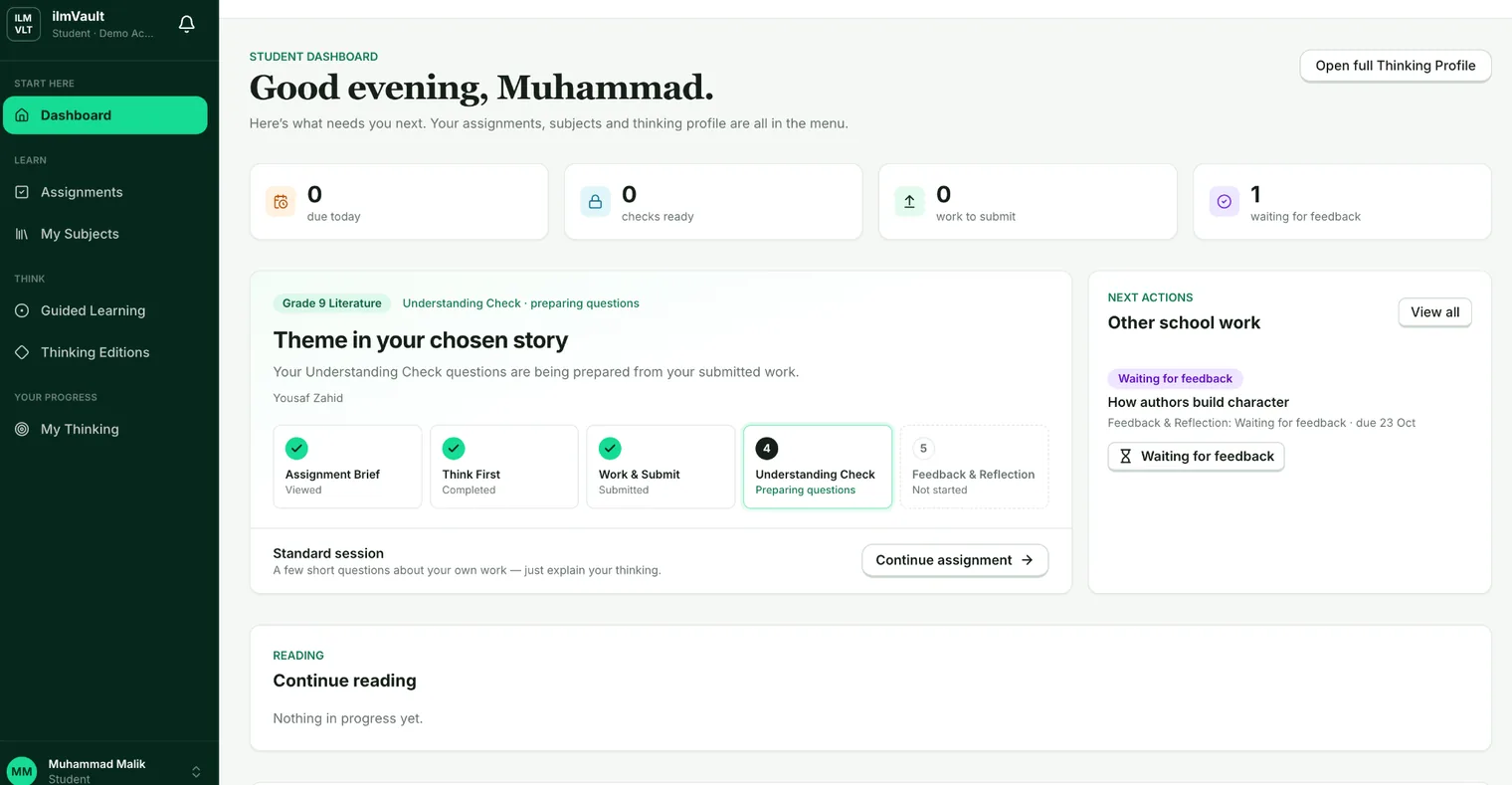Open the Think First step card
This screenshot has width=1512, height=785.
[504, 467]
